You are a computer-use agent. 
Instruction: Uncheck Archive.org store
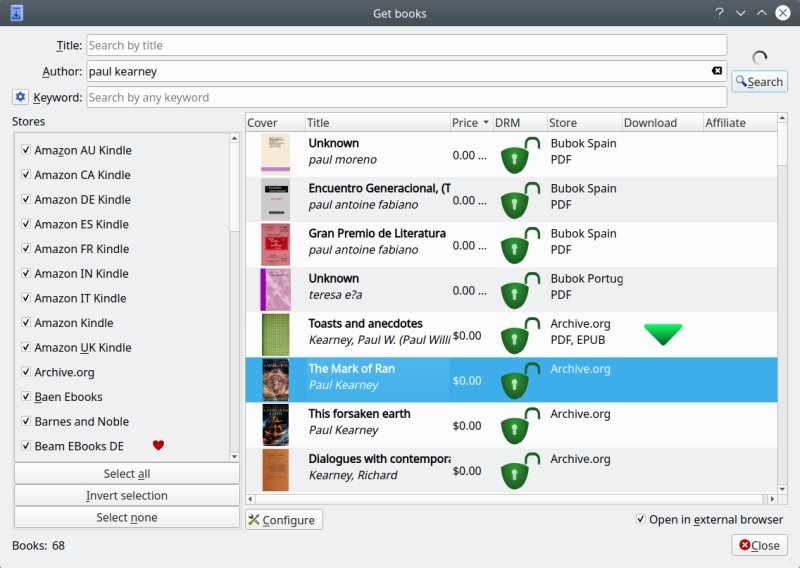click(26, 372)
